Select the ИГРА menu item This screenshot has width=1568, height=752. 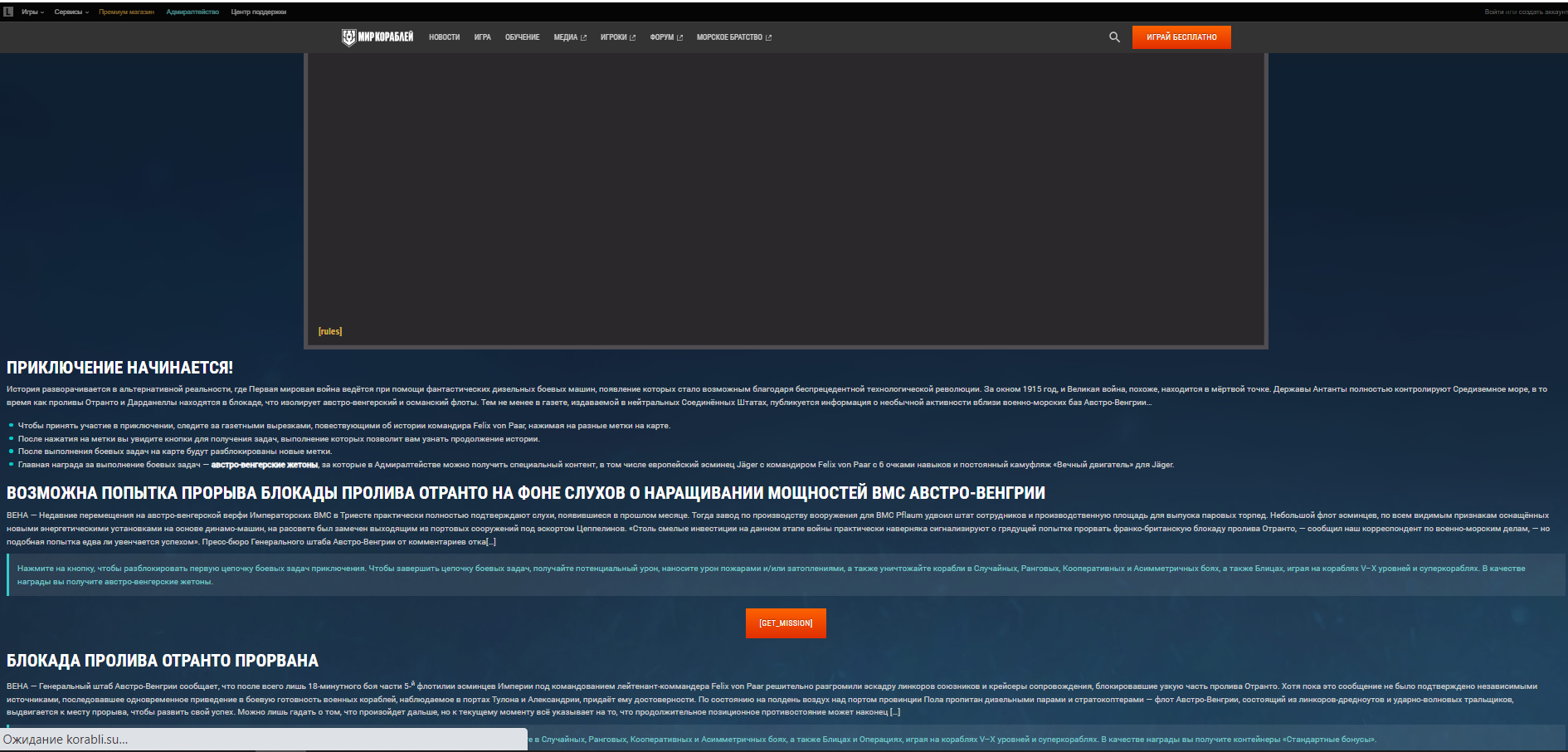(x=482, y=37)
